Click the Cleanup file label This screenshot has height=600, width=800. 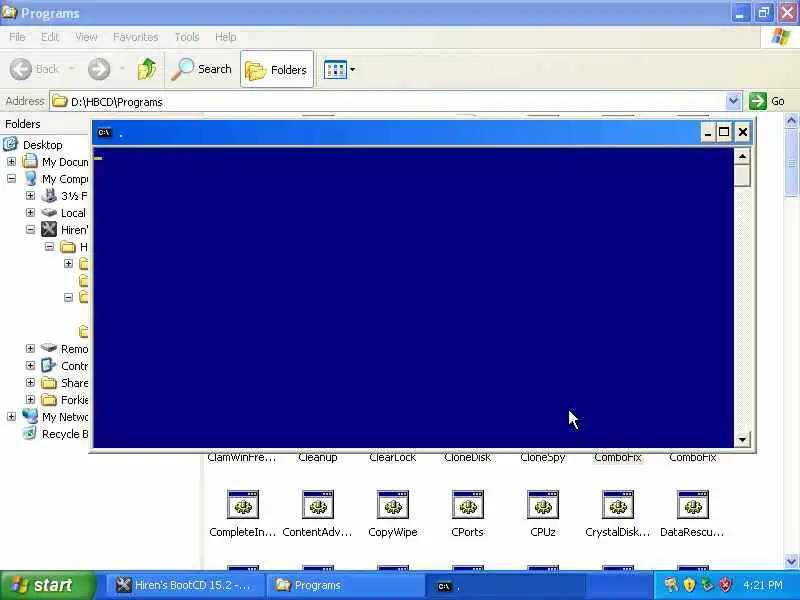(317, 458)
